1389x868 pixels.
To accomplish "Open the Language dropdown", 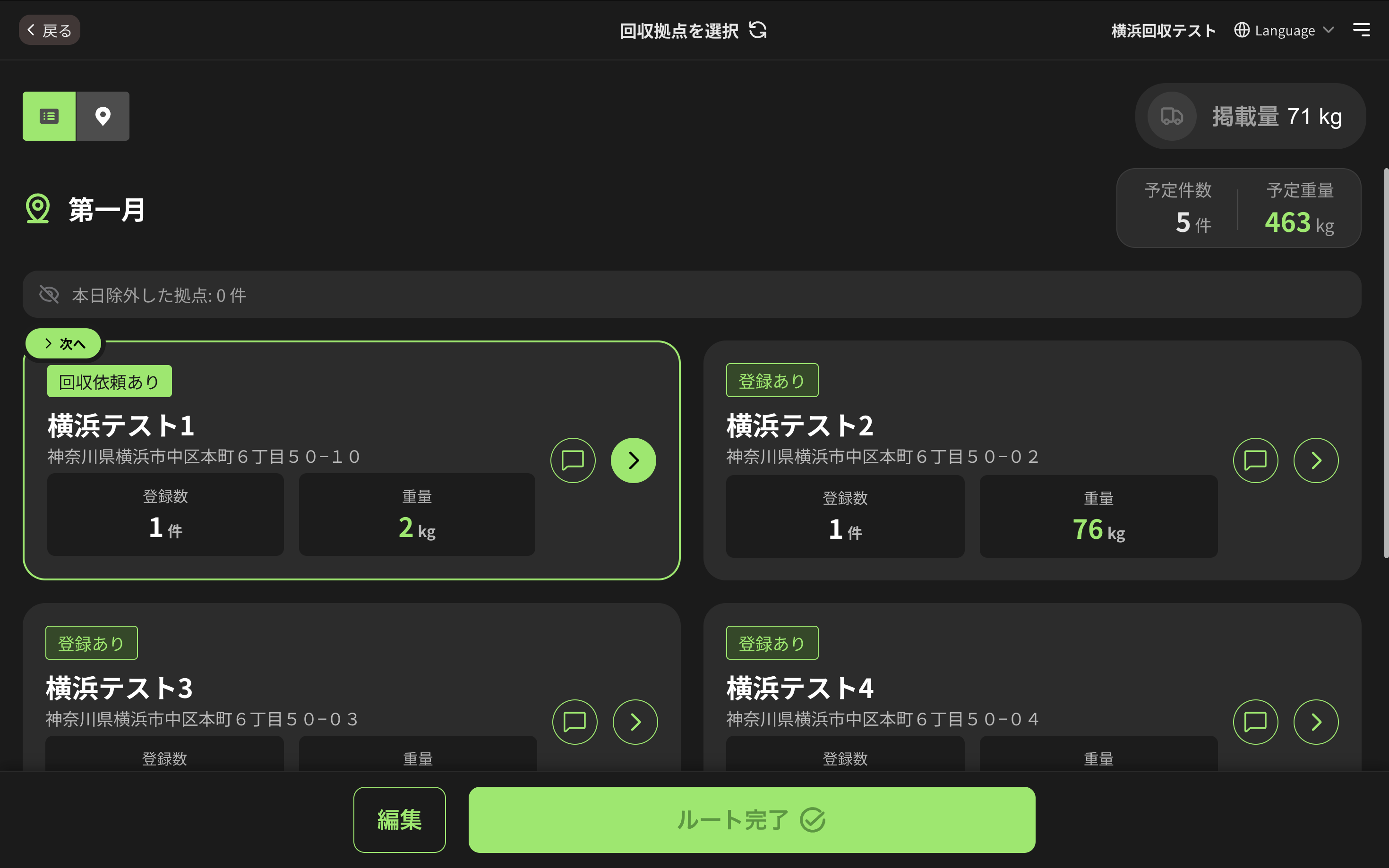I will click(x=1285, y=30).
